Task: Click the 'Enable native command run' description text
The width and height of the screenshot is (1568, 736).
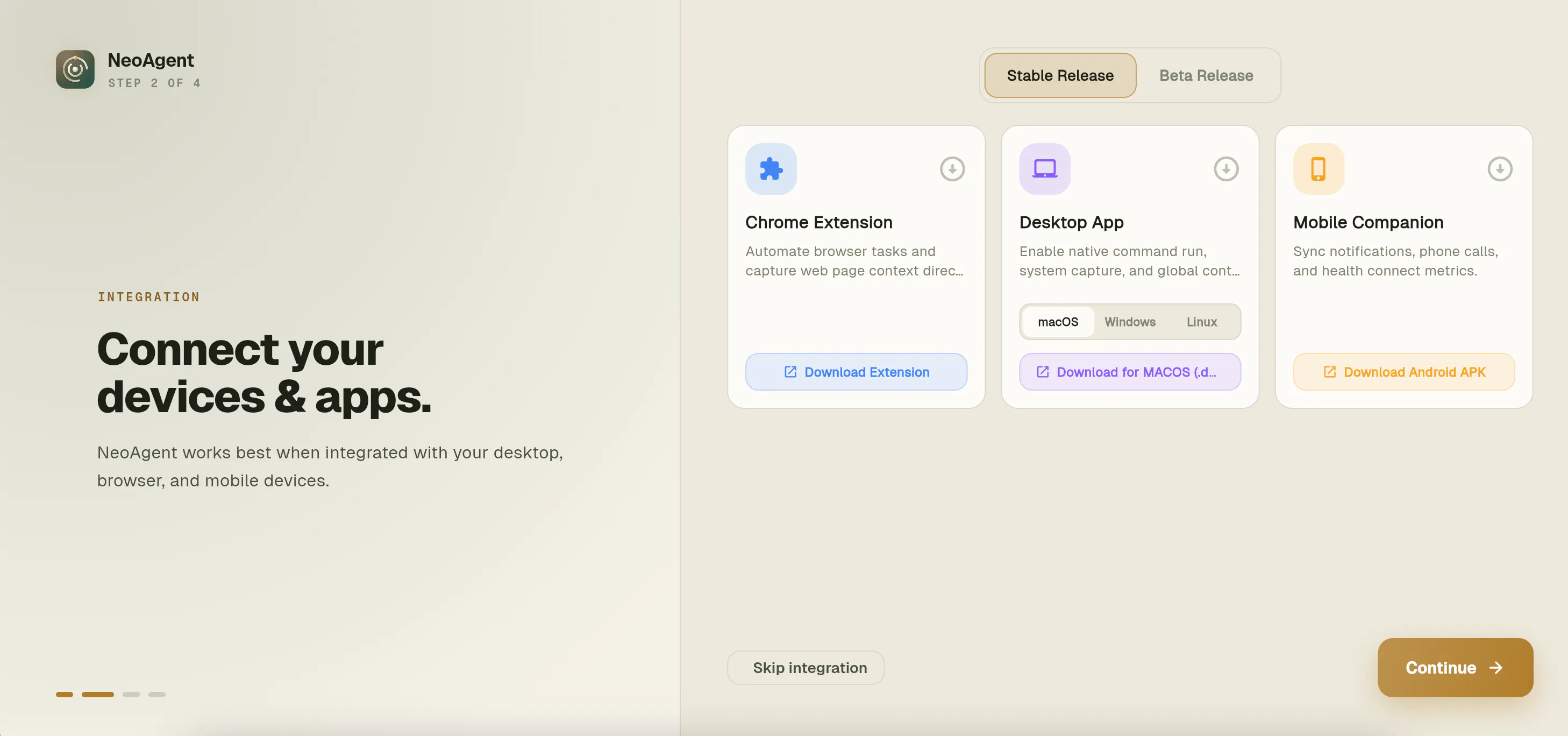Action: click(1130, 261)
